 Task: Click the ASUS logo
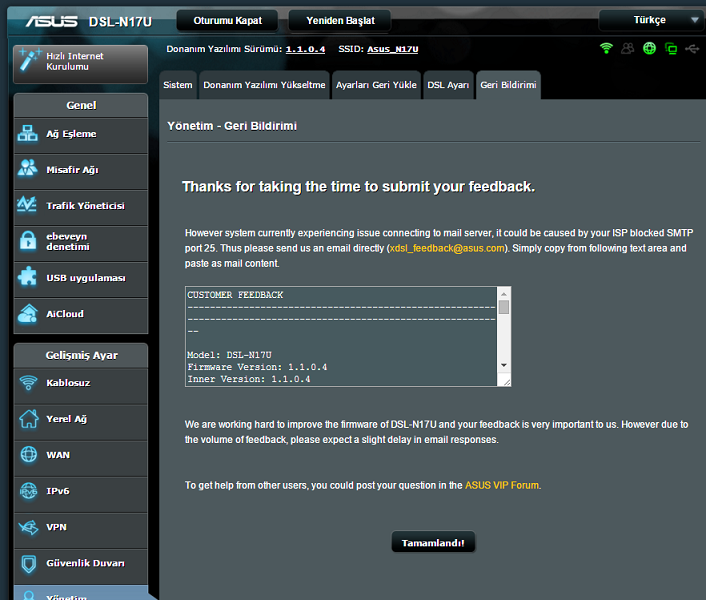[x=51, y=21]
